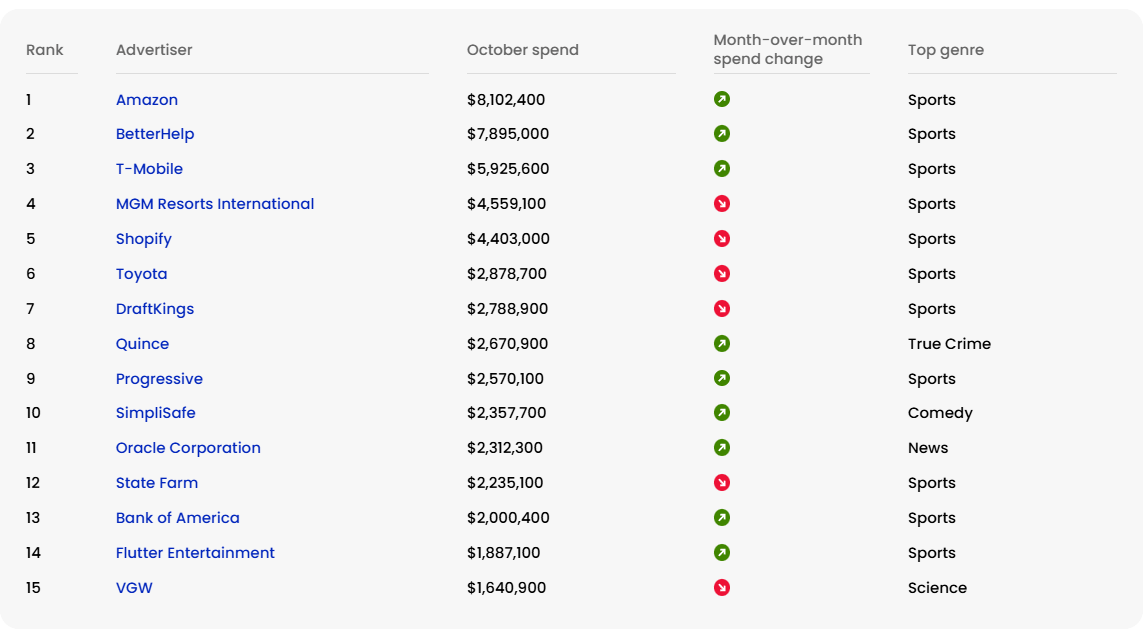Select the Bank of America link
The width and height of the screenshot is (1147, 633).
click(x=178, y=518)
